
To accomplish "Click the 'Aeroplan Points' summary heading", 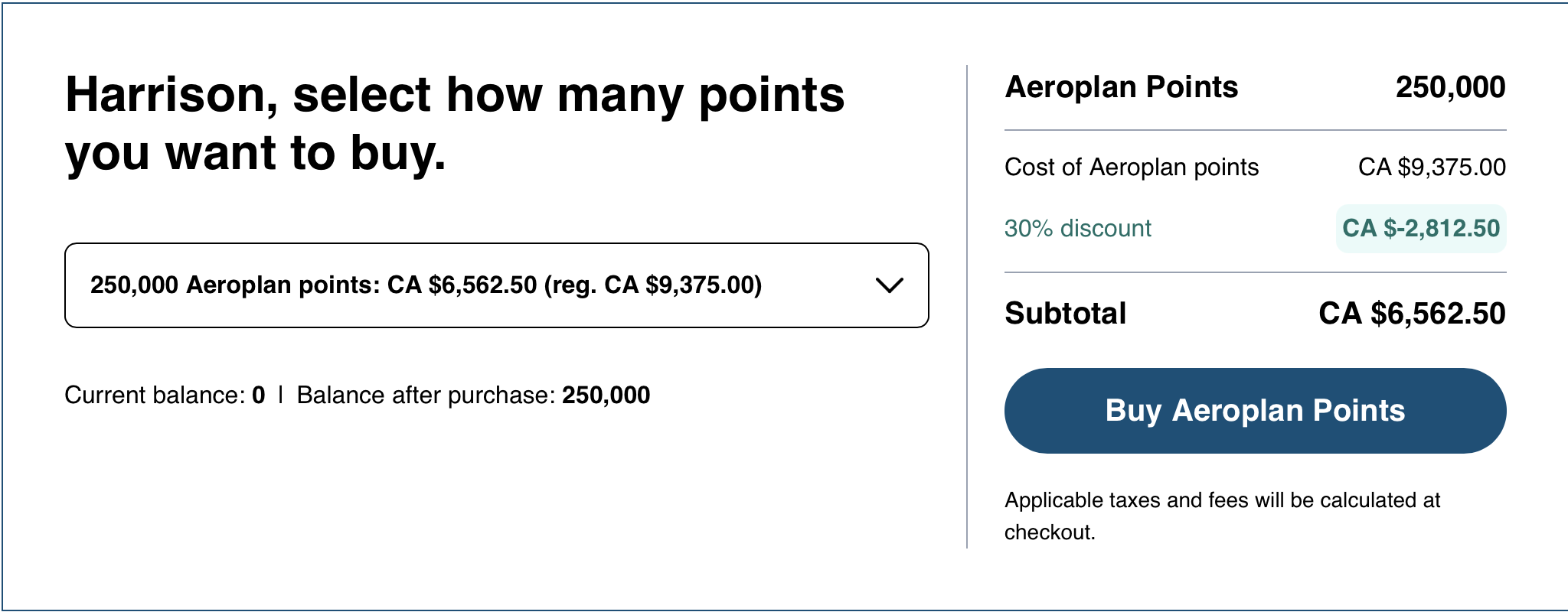I will pyautogui.click(x=1121, y=87).
